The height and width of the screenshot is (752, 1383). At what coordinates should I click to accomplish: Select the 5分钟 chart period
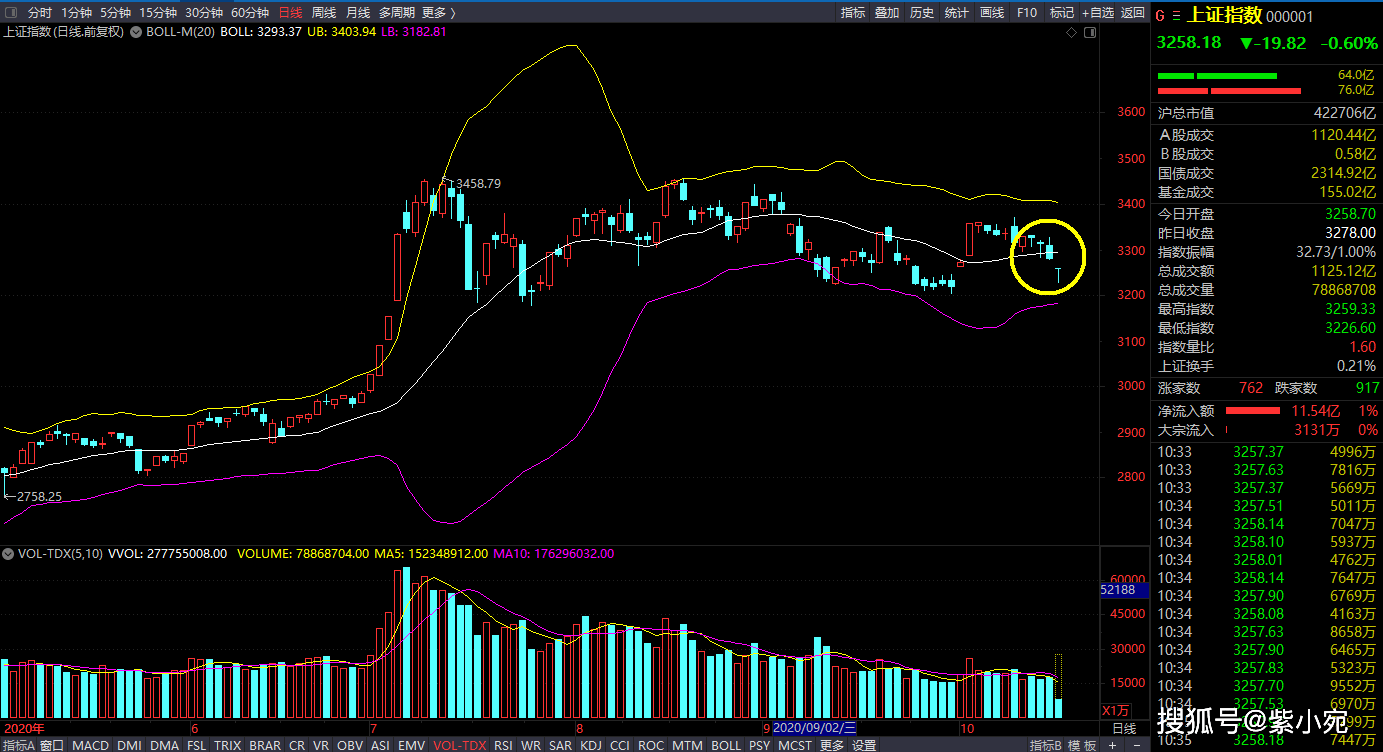(x=114, y=13)
